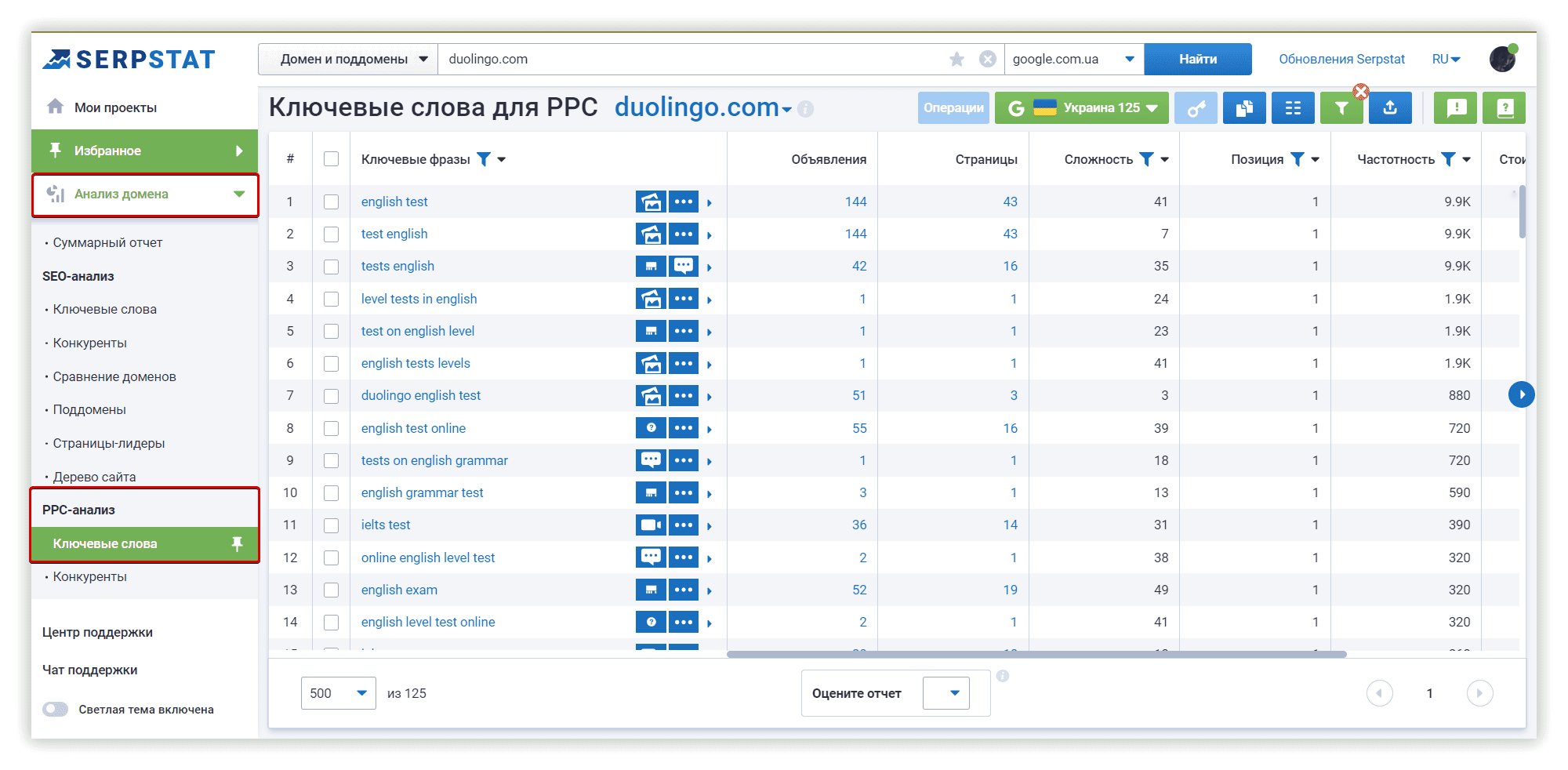Click the green filter funnel button
The image size is (1568, 770).
click(x=1341, y=108)
